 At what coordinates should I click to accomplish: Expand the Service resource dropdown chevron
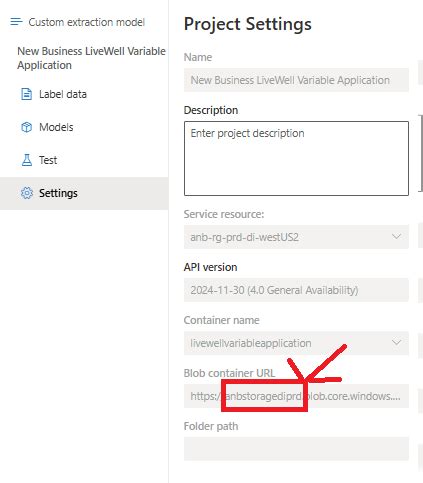click(396, 237)
